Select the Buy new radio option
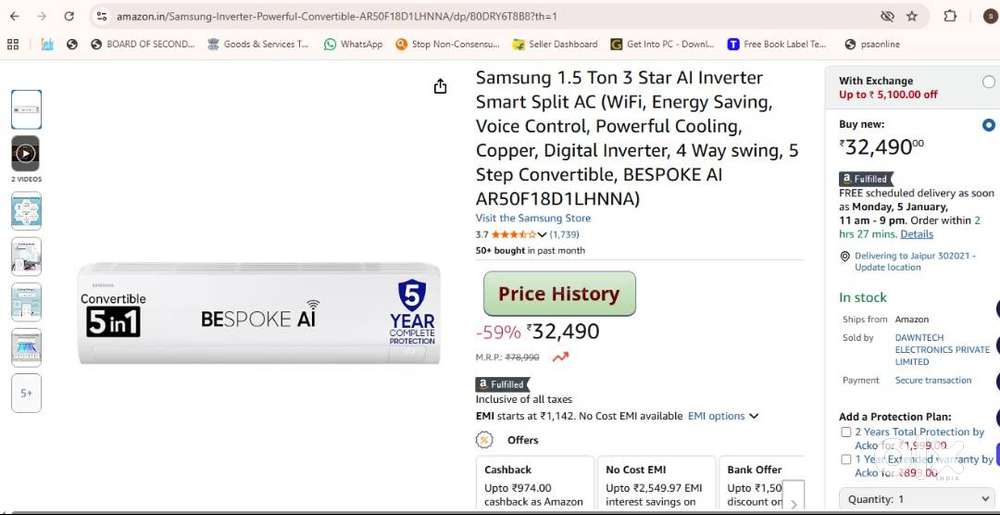The image size is (1000, 515). pos(989,125)
